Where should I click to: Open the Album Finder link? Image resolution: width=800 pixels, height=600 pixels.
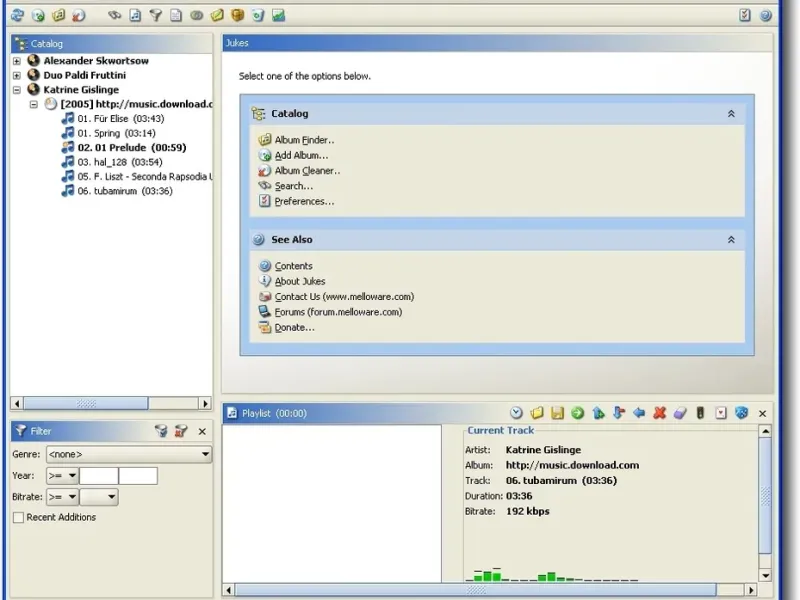pyautogui.click(x=305, y=140)
